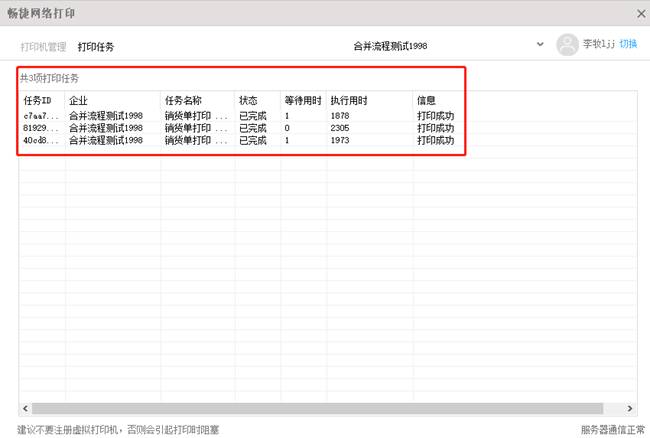Switch to the 打印机管理 tab
Viewport: 650px width, 438px height.
point(43,47)
